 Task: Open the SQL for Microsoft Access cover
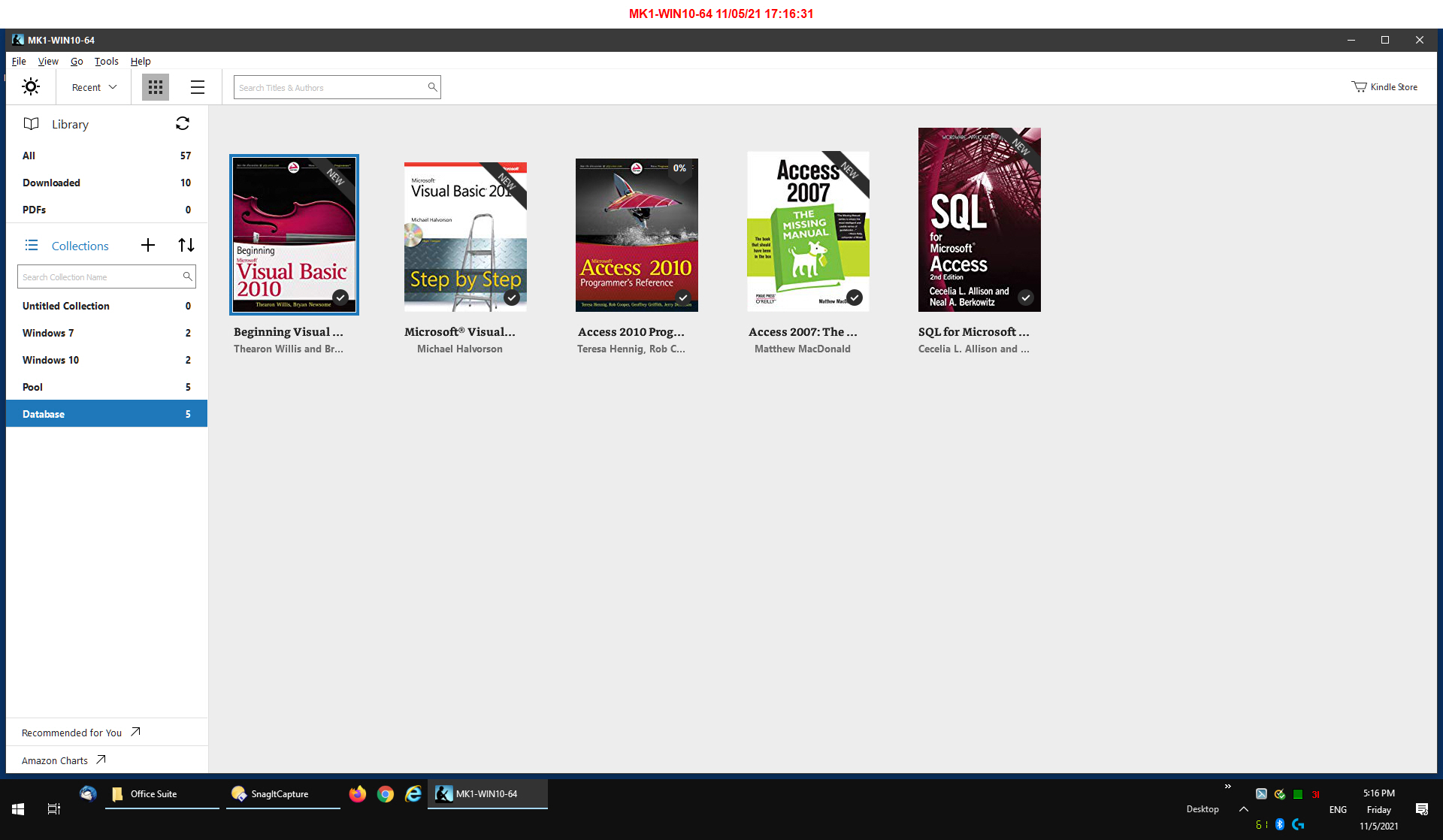tap(979, 219)
